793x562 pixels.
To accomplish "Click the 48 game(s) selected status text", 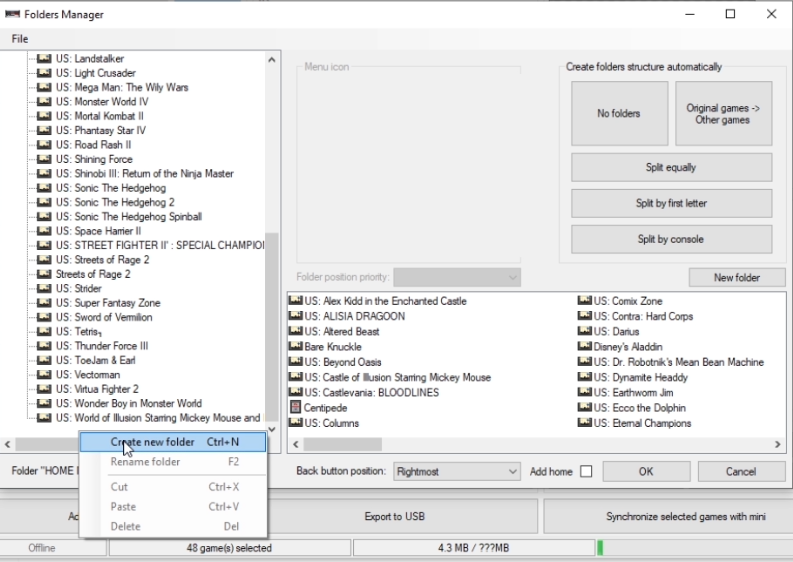I will [x=229, y=548].
